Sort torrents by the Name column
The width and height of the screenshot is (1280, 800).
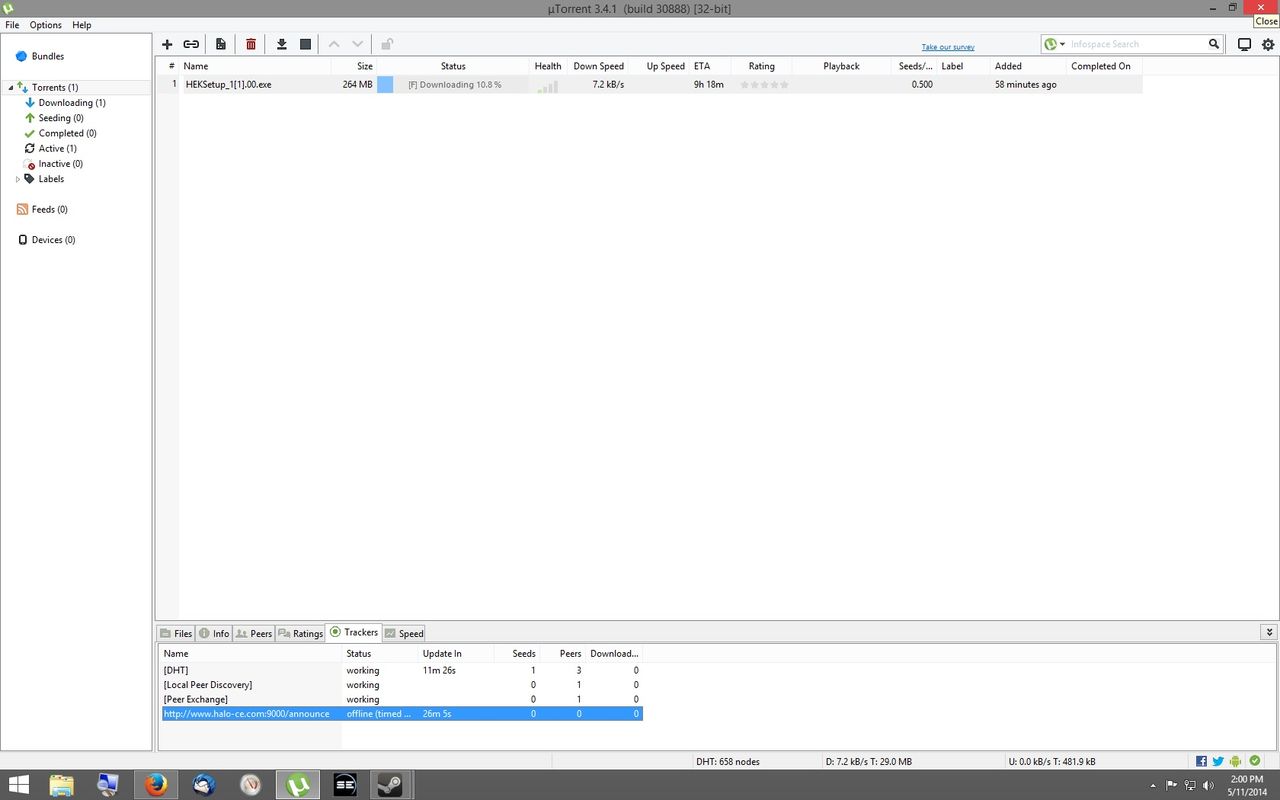pyautogui.click(x=255, y=66)
